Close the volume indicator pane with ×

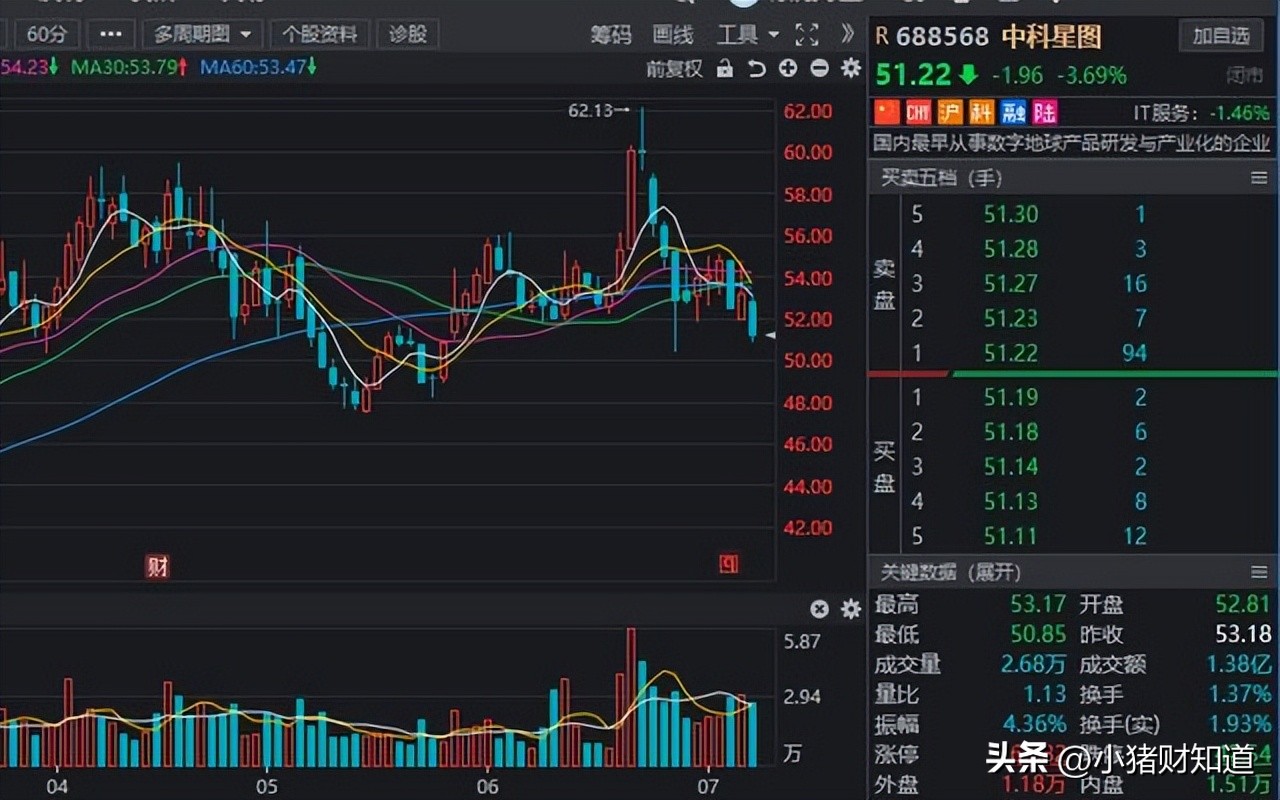819,609
